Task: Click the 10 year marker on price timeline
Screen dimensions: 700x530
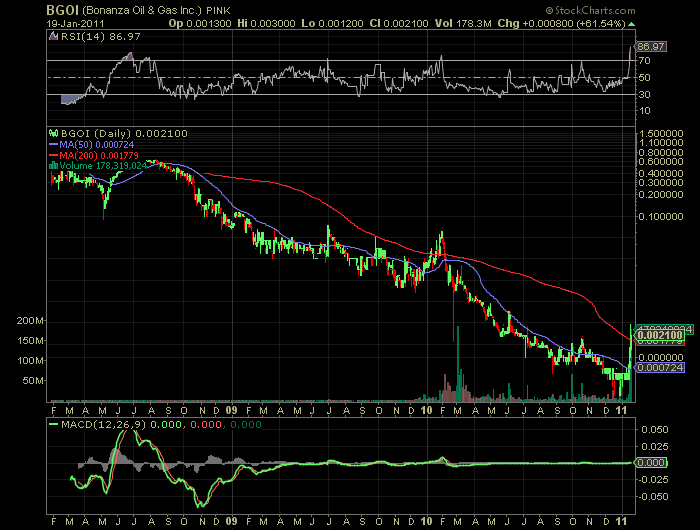Action: click(x=427, y=410)
